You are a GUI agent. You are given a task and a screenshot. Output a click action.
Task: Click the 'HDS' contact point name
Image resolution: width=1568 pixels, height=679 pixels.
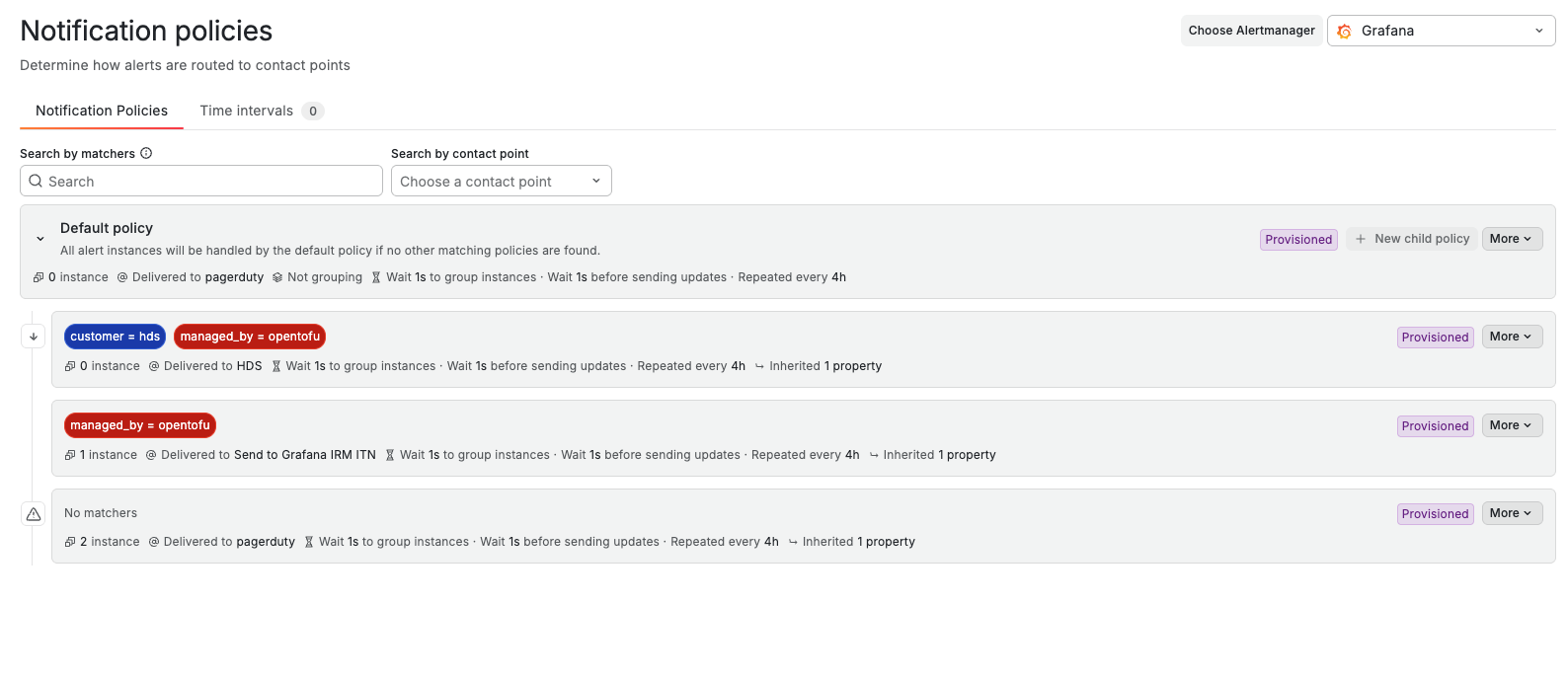(249, 366)
